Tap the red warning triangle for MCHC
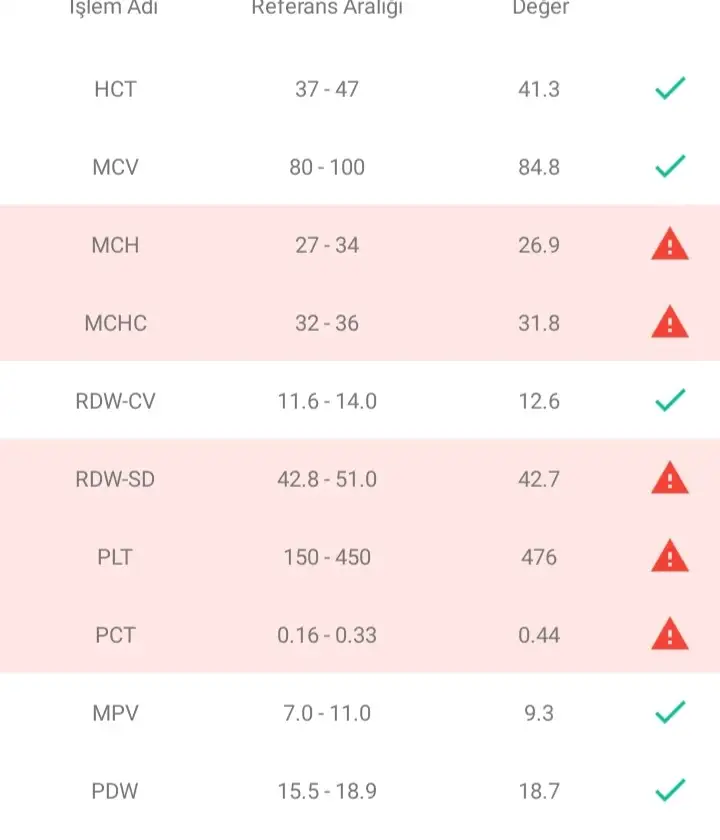Screen dimensions: 720x840 tap(670, 322)
